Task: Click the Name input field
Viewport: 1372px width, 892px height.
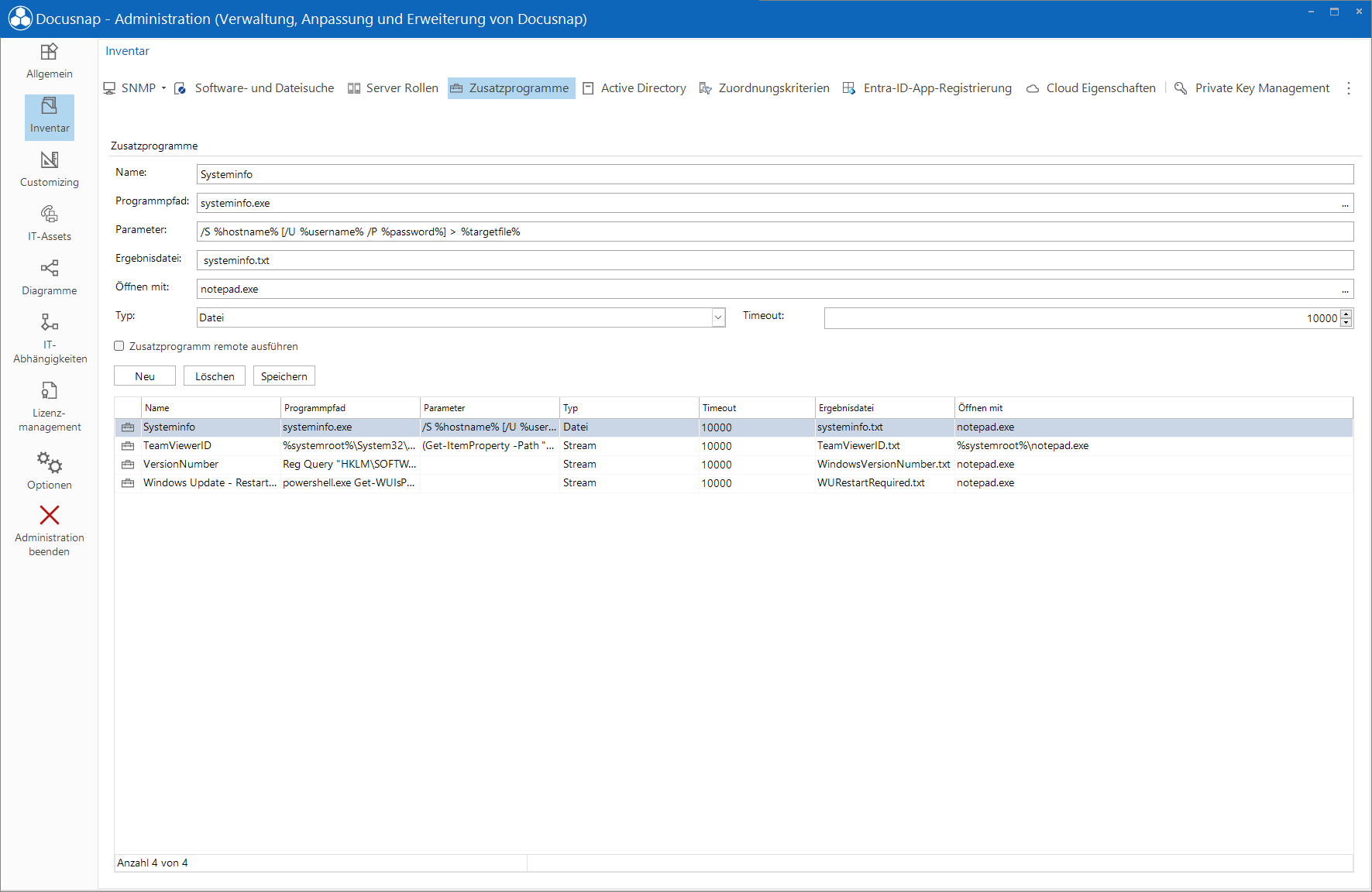Action: tap(775, 174)
